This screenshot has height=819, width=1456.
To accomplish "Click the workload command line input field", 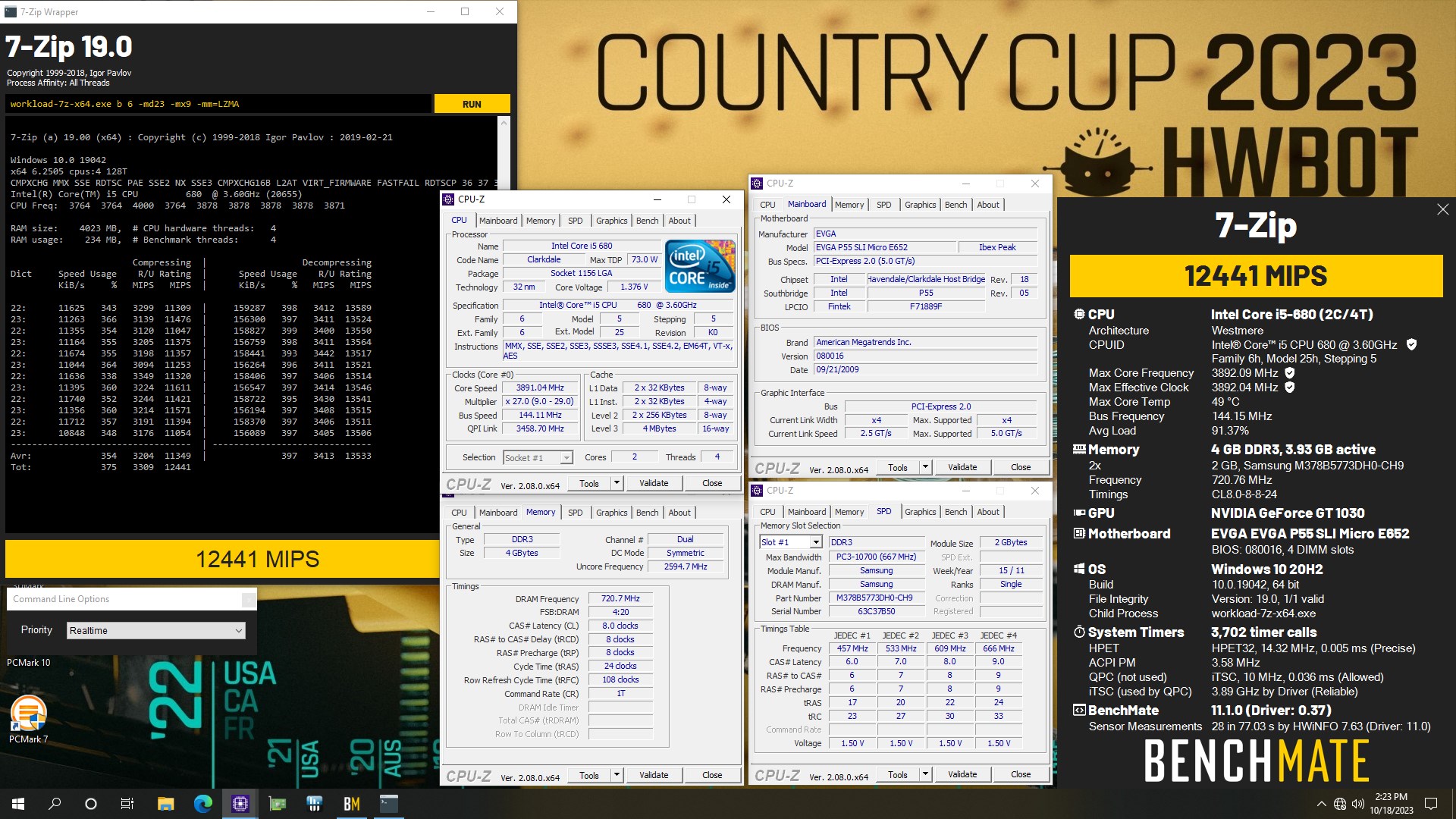I will [218, 104].
